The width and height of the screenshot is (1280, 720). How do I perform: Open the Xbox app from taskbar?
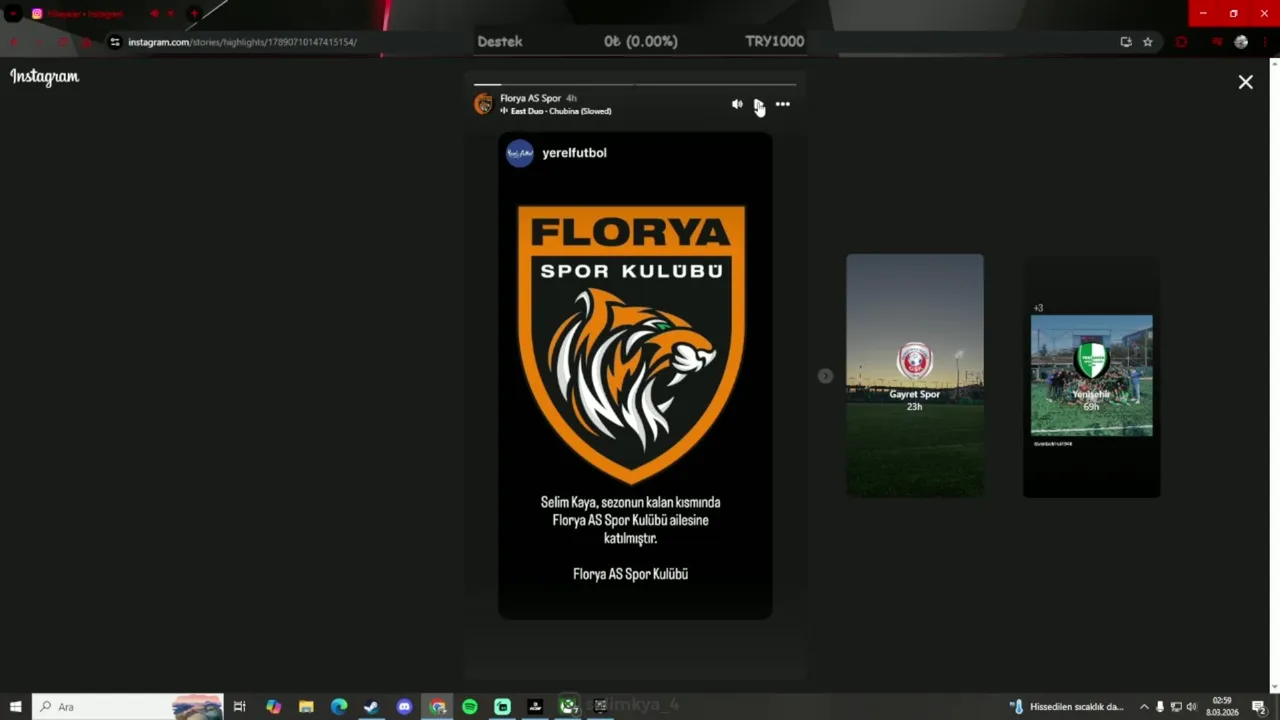(x=568, y=706)
